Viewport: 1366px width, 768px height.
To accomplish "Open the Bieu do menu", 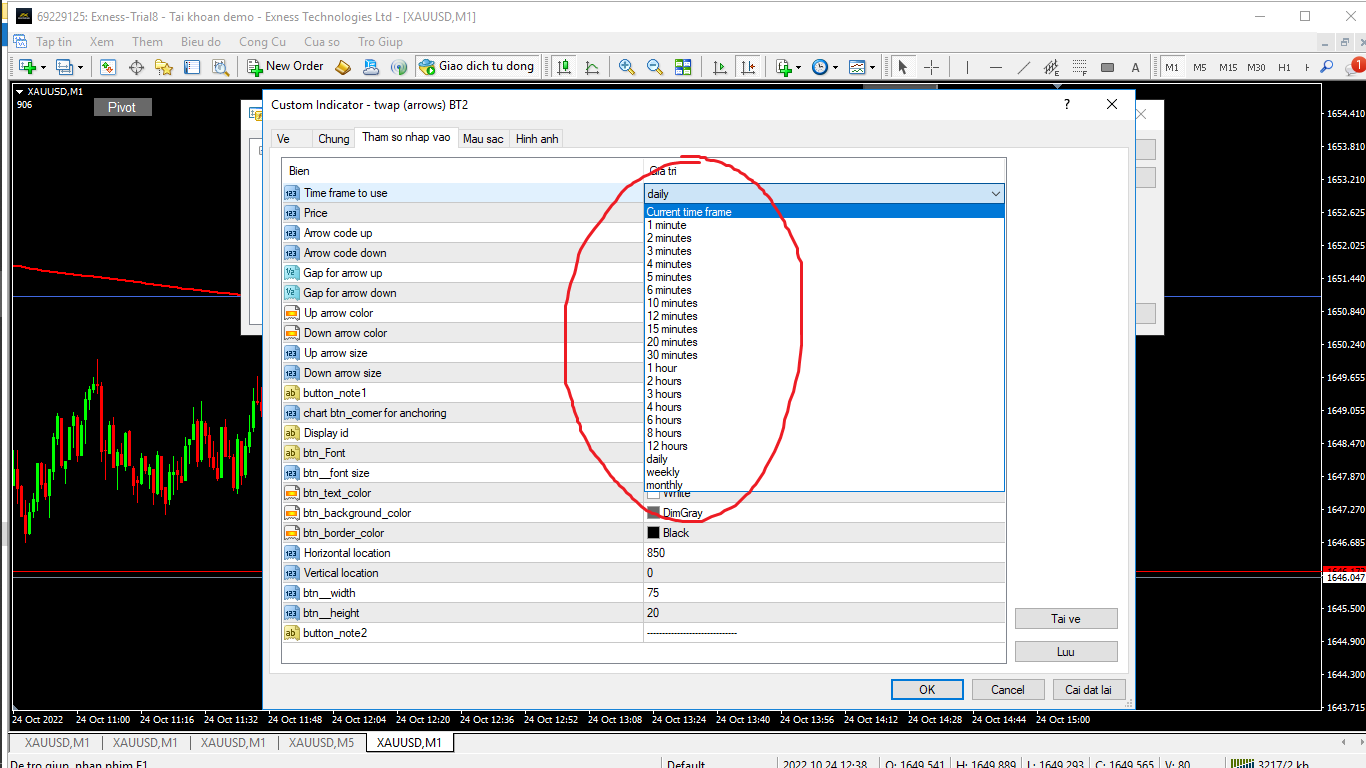I will (x=201, y=42).
